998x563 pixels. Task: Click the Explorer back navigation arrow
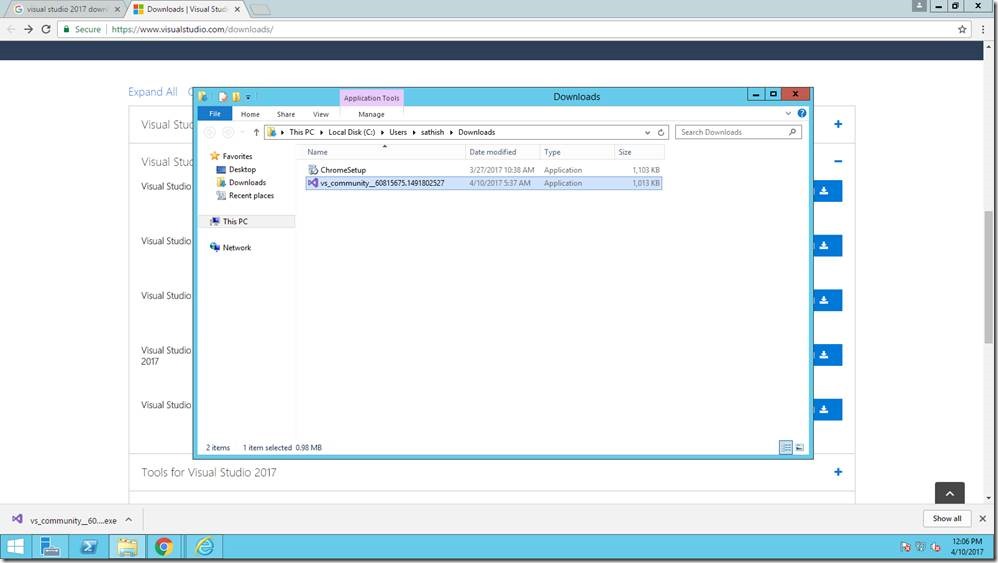tap(209, 132)
